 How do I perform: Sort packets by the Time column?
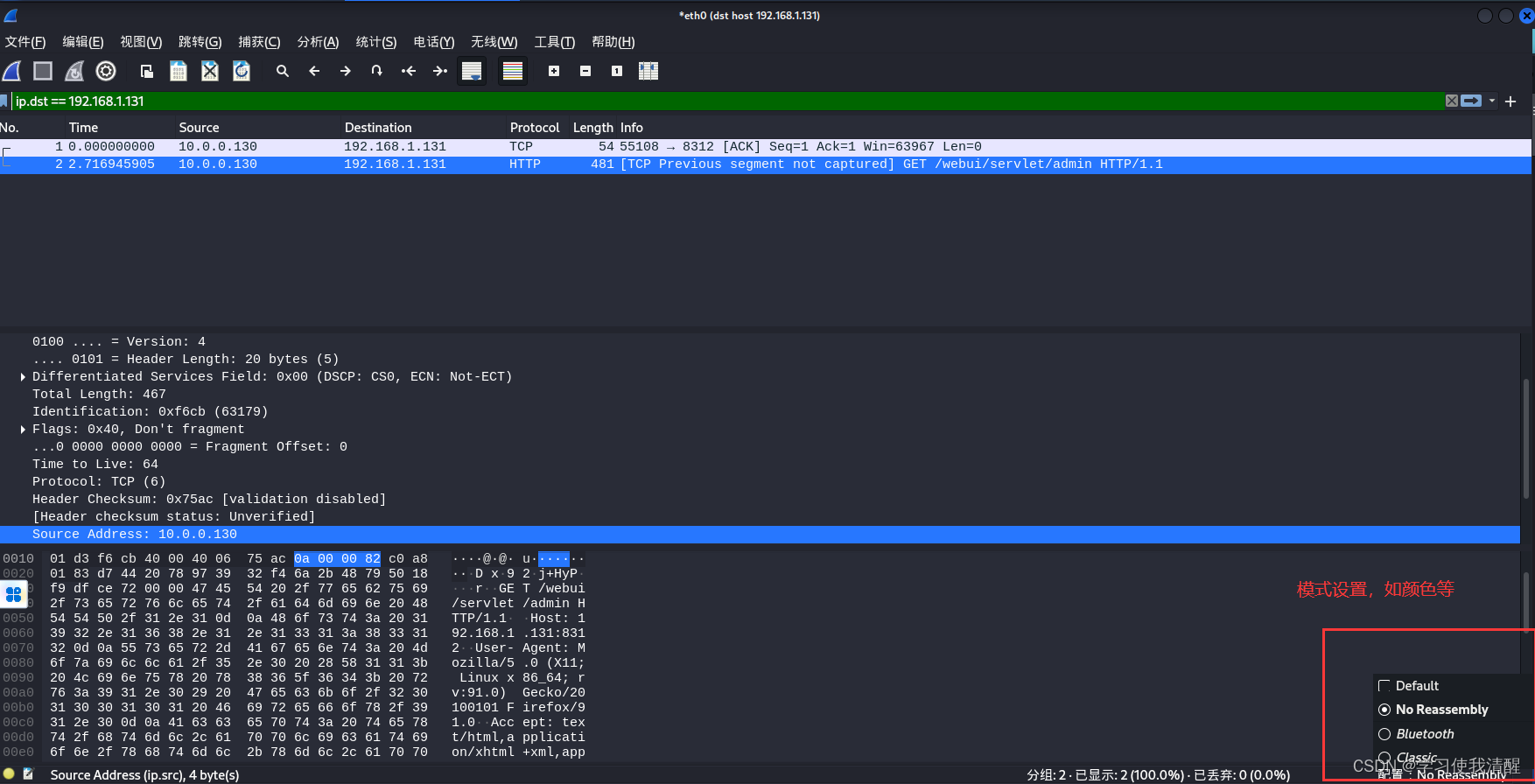coord(84,128)
